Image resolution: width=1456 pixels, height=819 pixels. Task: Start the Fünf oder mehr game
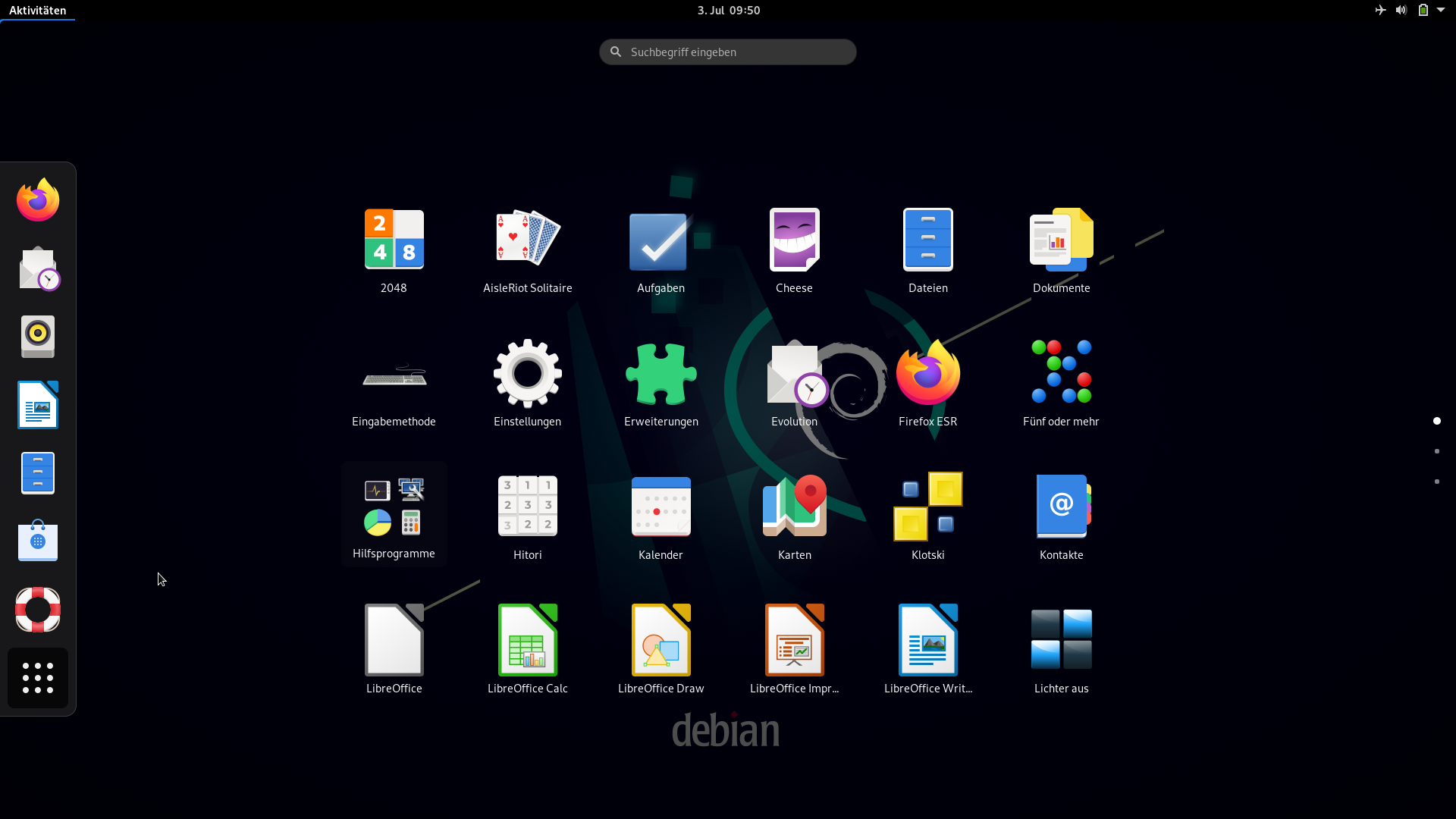coord(1061,384)
